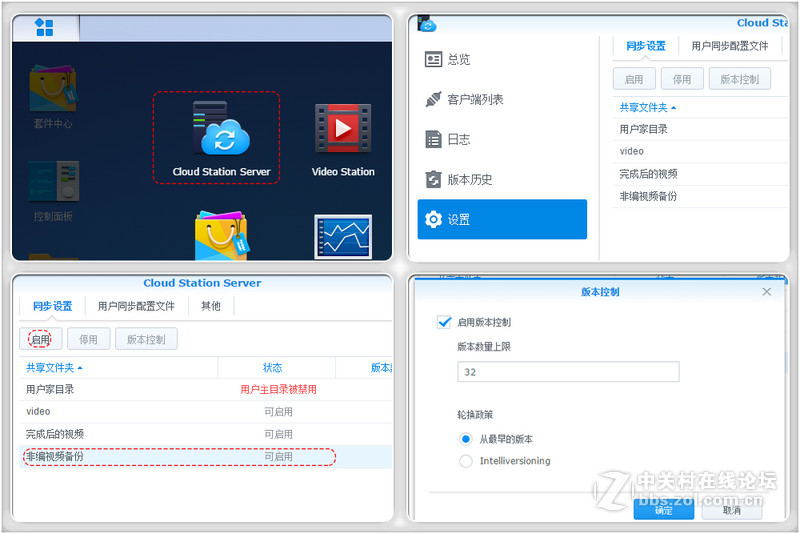This screenshot has width=800, height=534.
Task: Click 确定 confirm button in dialog
Action: pyautogui.click(x=664, y=510)
